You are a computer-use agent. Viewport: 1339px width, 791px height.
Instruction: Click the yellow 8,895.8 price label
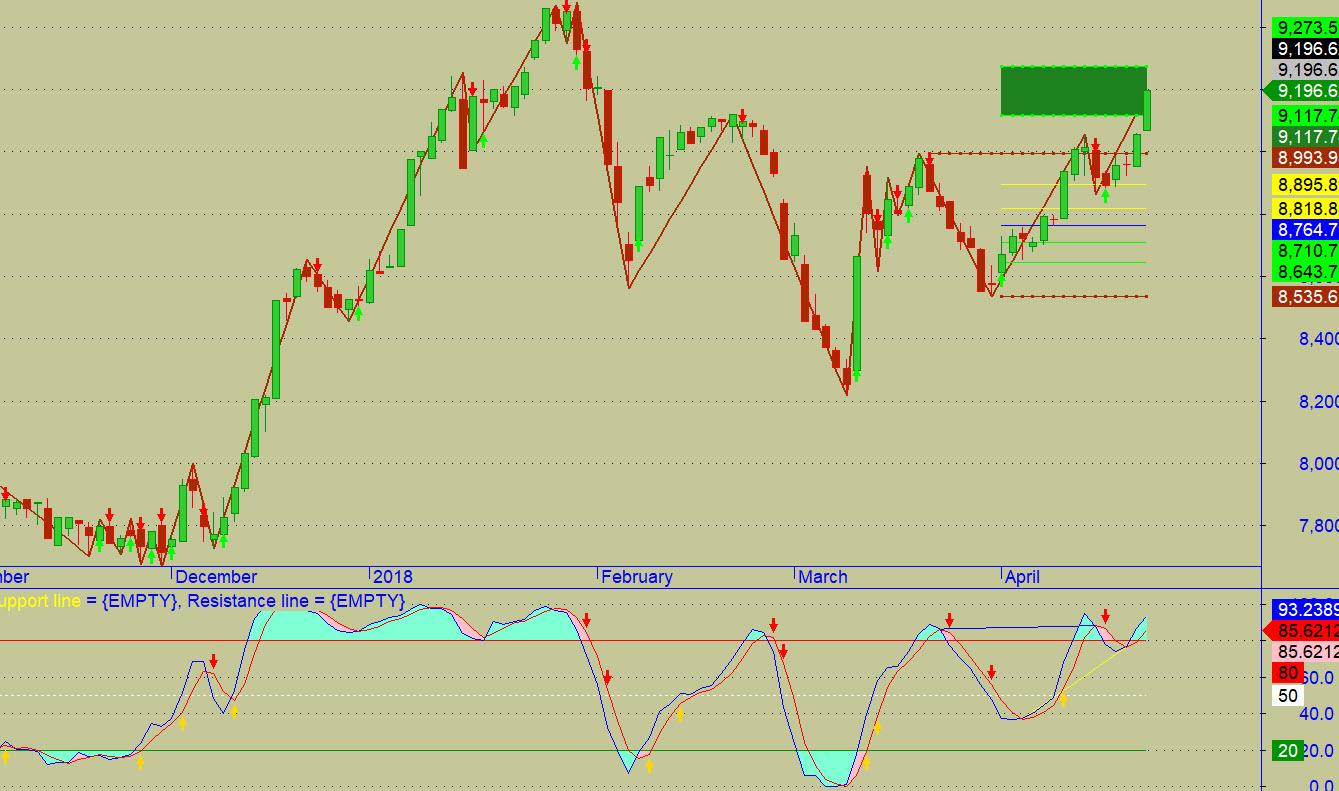coord(1305,185)
